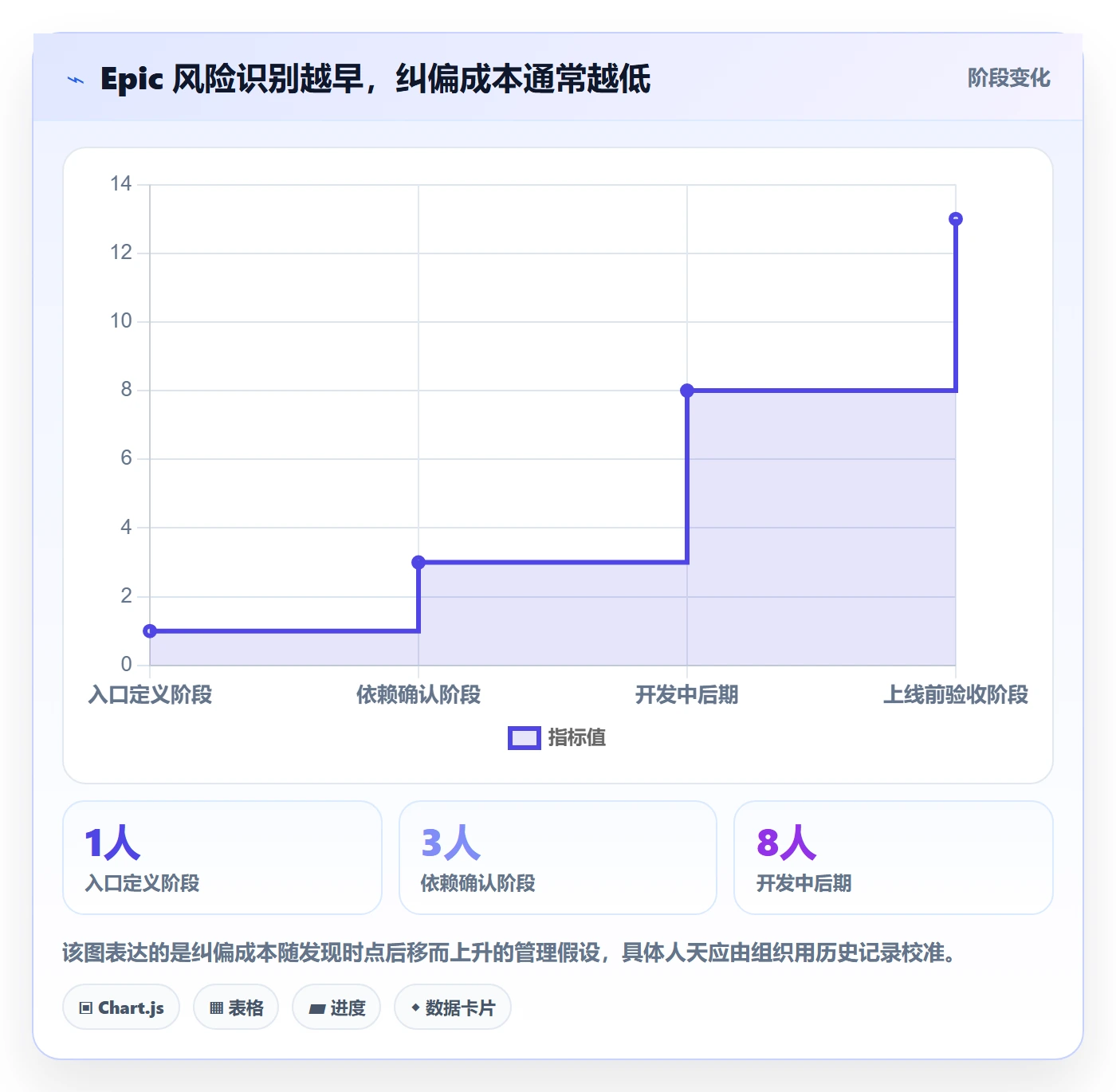This screenshot has height=1092, width=1116.
Task: Toggle the 指标值 legend swatch
Action: [525, 738]
